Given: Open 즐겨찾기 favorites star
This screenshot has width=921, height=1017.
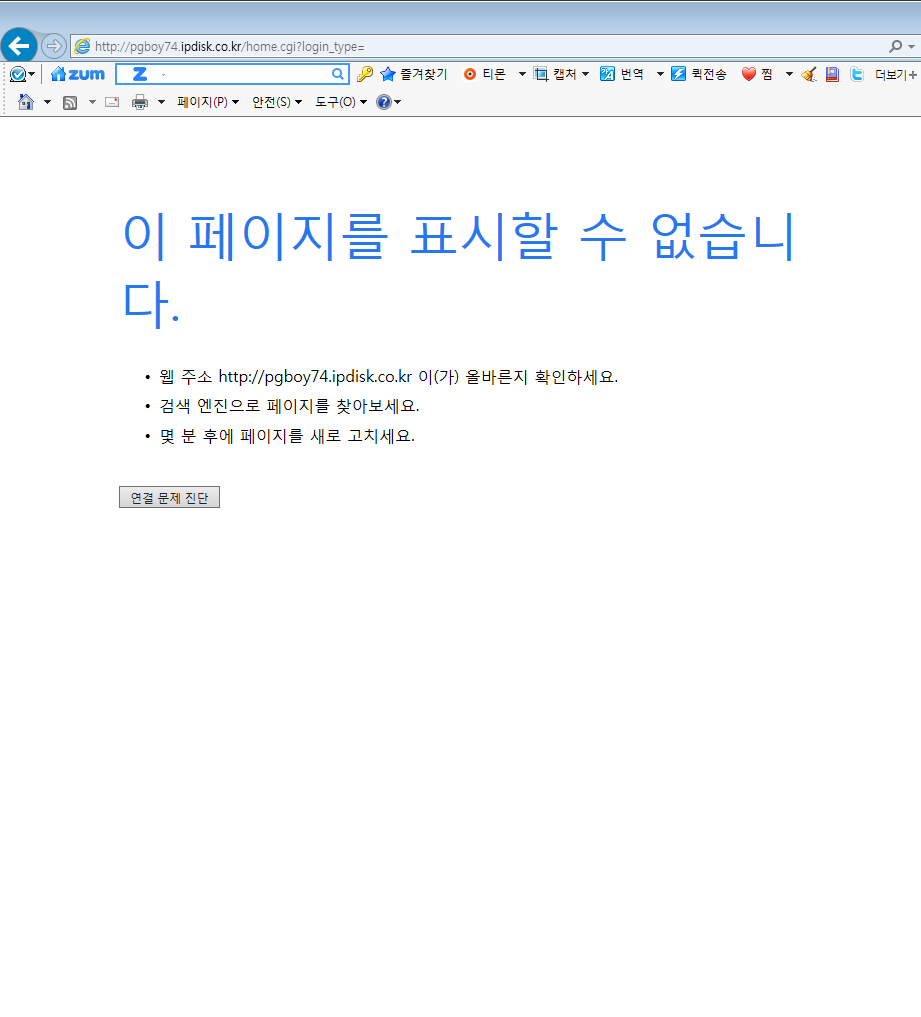Looking at the screenshot, I should (414, 74).
